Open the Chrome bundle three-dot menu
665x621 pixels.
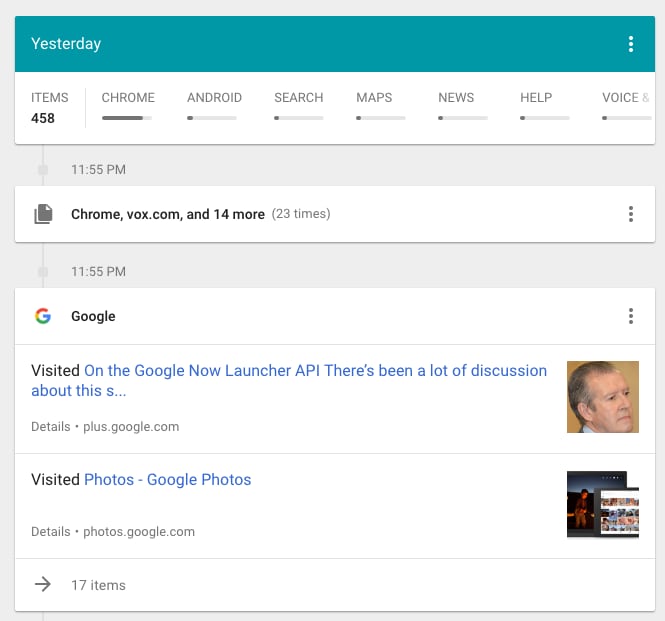pos(630,214)
